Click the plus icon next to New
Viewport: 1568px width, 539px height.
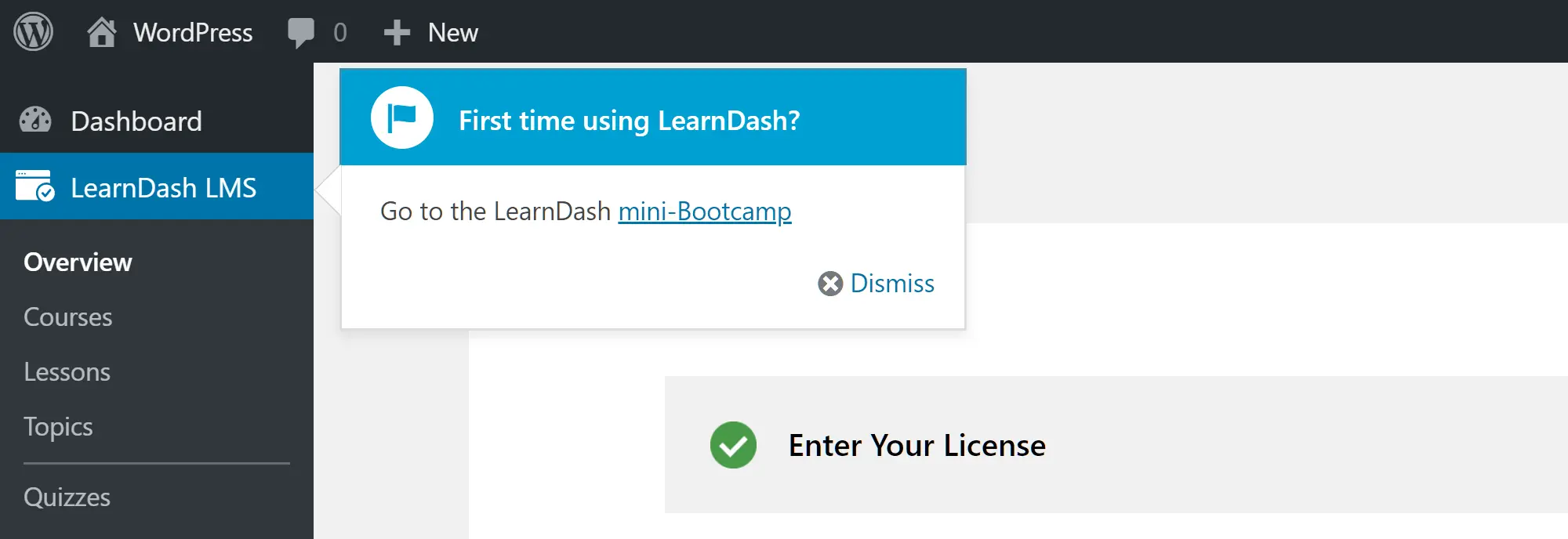click(397, 32)
